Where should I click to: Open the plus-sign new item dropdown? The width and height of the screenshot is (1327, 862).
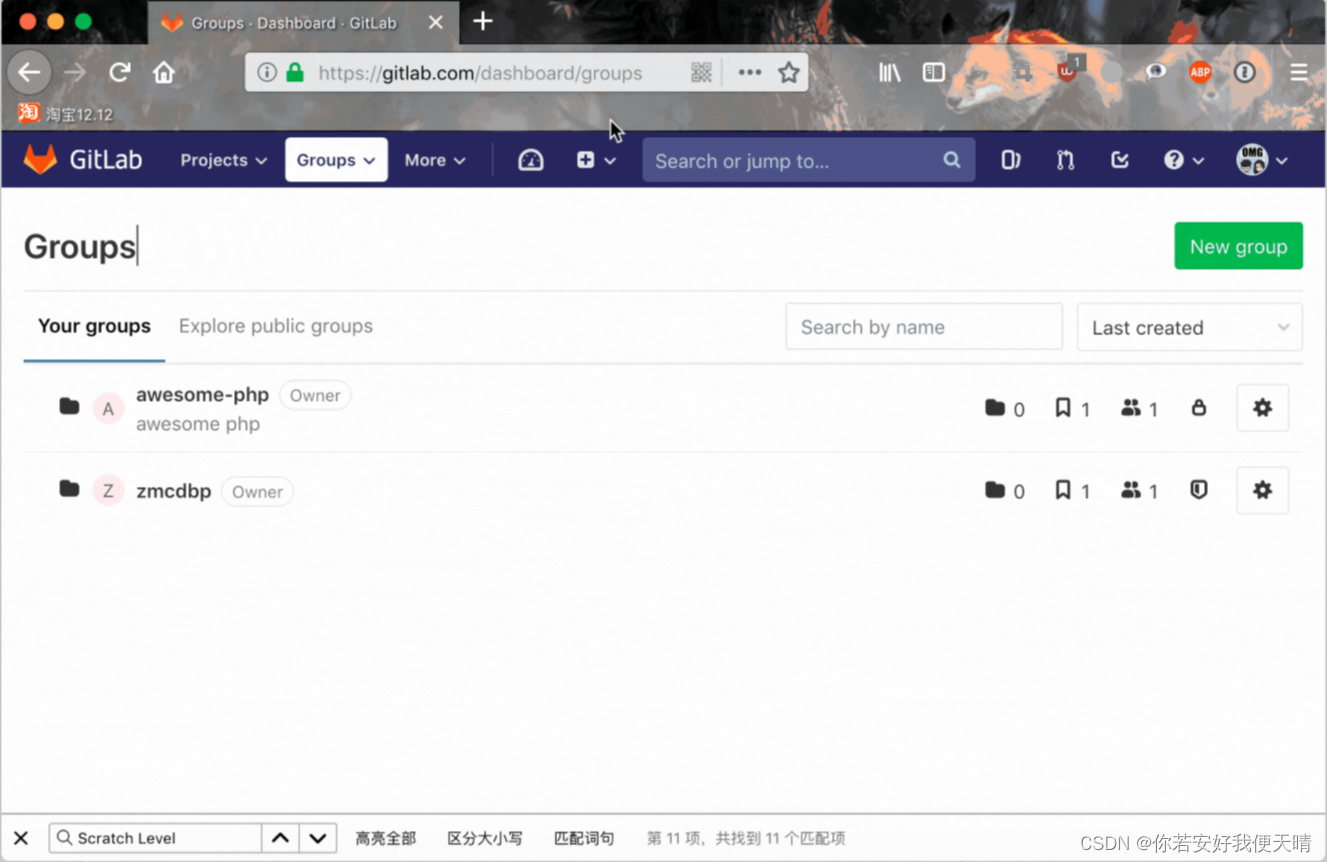(x=594, y=159)
